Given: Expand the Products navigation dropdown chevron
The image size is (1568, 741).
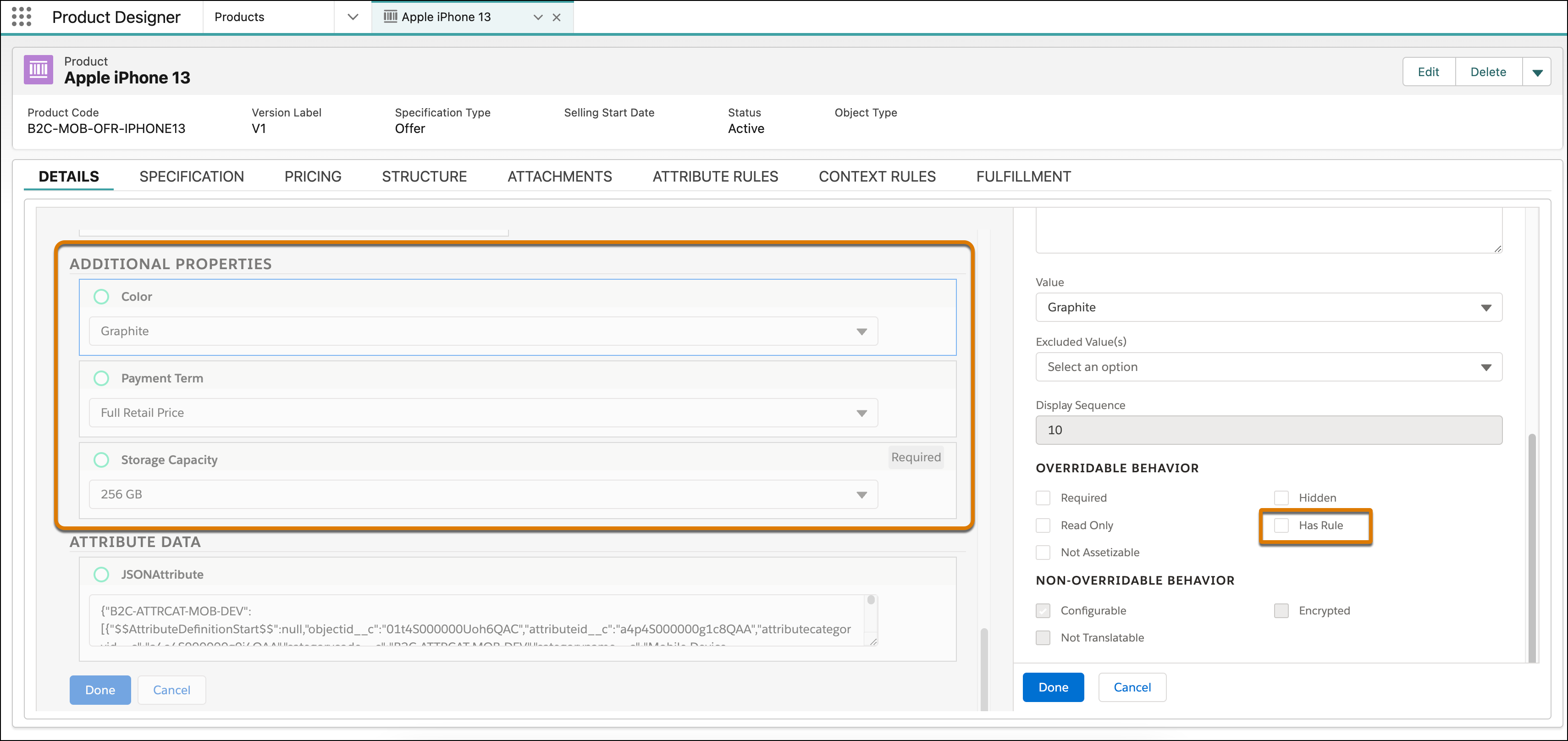Looking at the screenshot, I should pyautogui.click(x=353, y=17).
